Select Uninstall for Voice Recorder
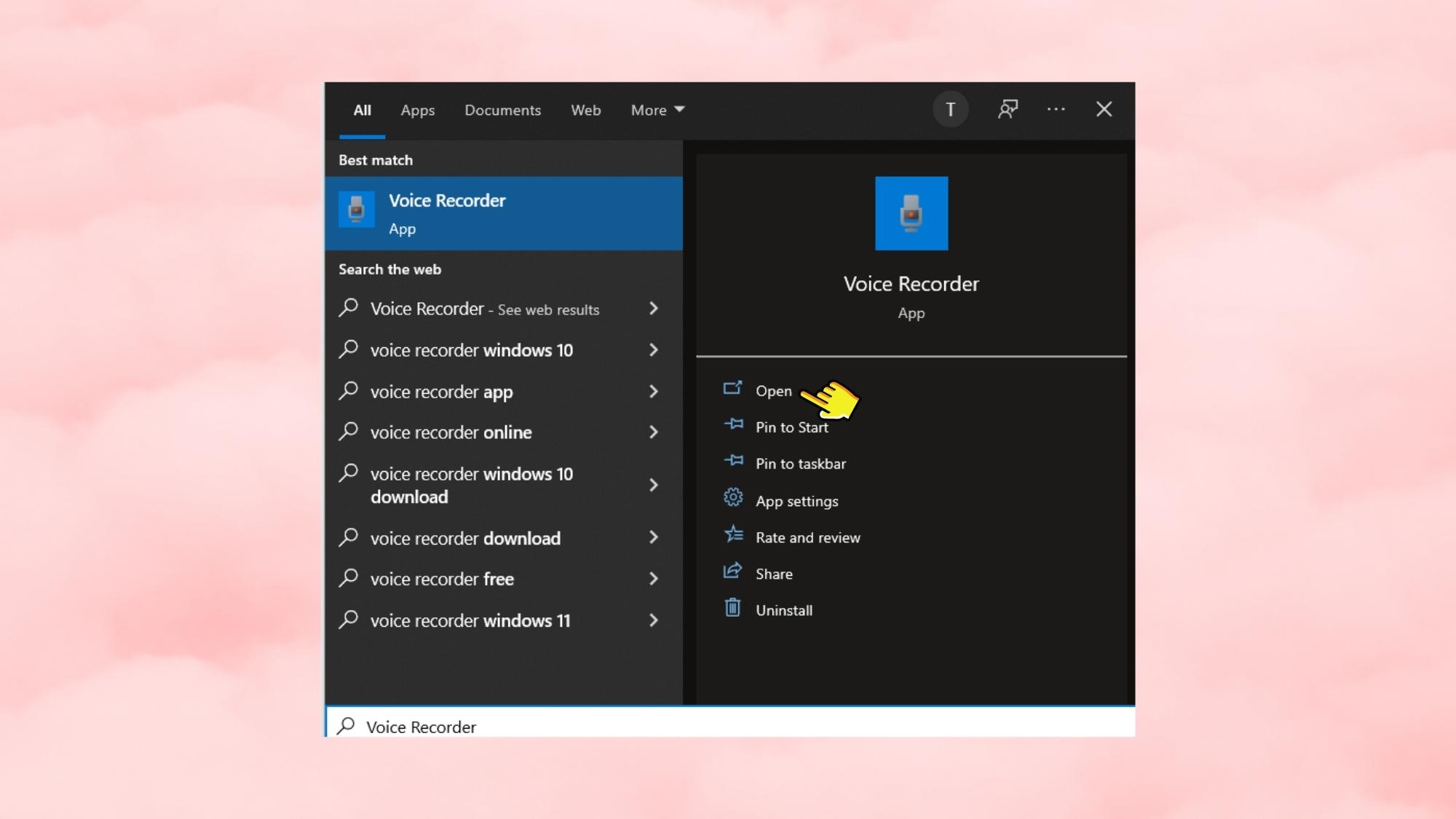Screen dimensions: 1456x819 coord(784,610)
